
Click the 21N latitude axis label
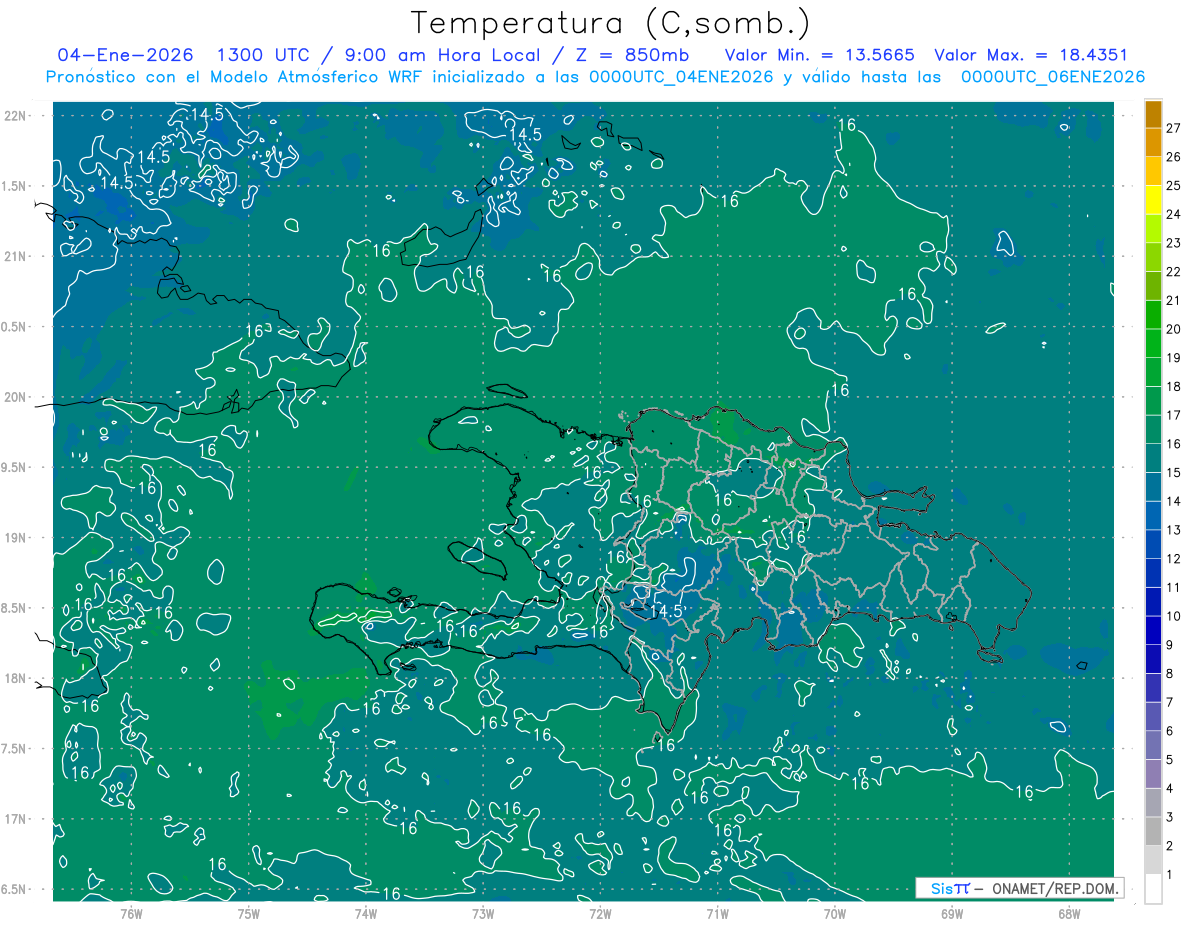coord(16,256)
